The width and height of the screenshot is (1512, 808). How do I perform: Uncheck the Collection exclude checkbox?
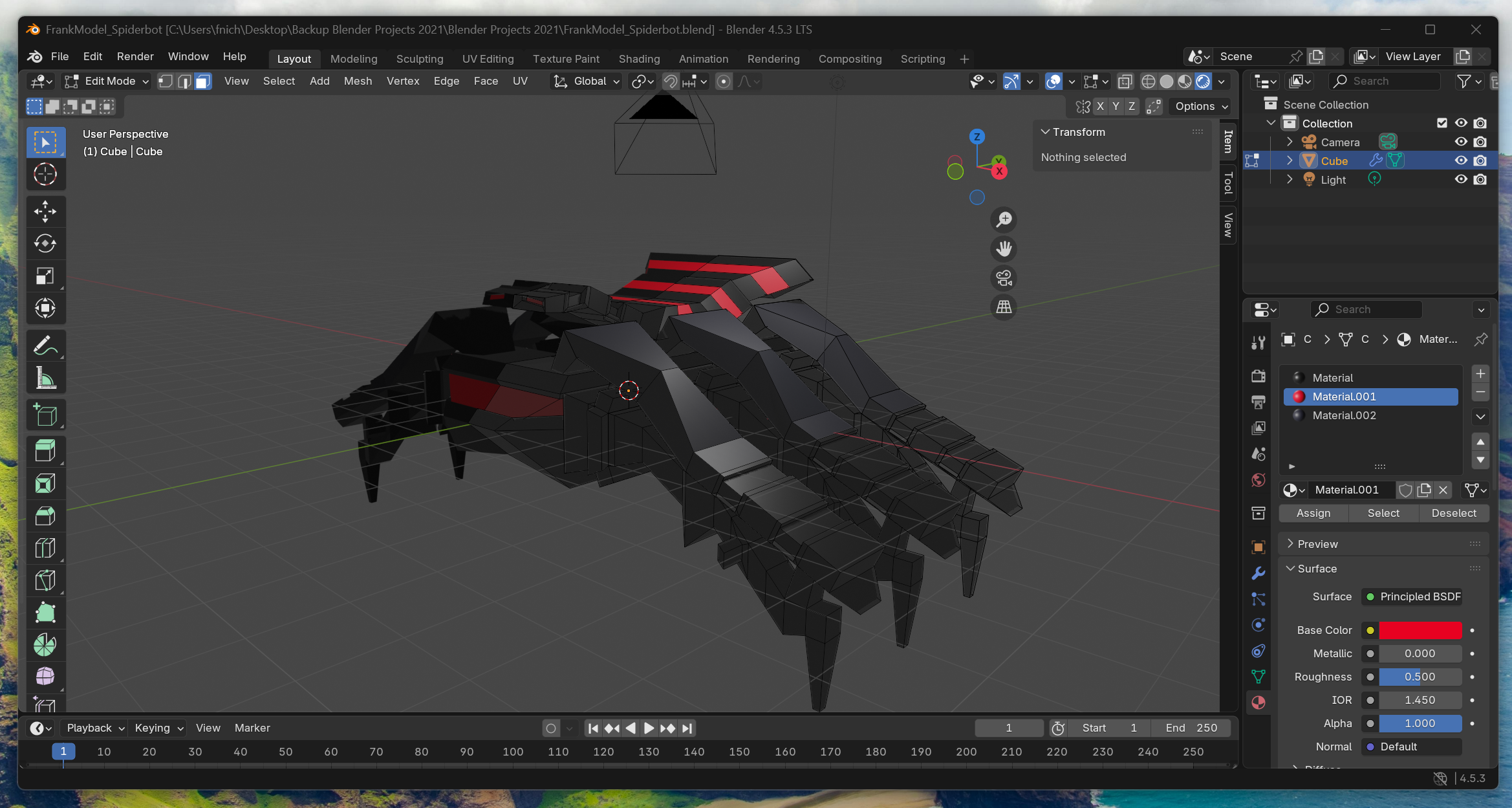1442,123
